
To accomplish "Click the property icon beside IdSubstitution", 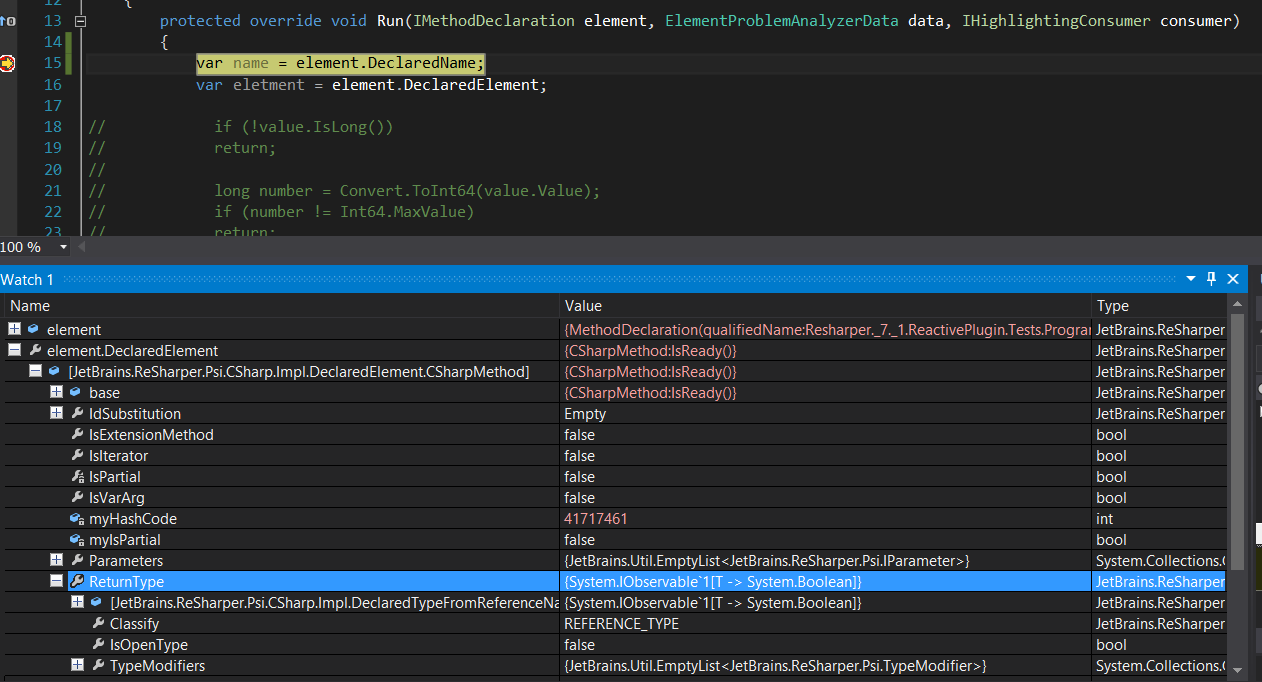I will (x=77, y=413).
